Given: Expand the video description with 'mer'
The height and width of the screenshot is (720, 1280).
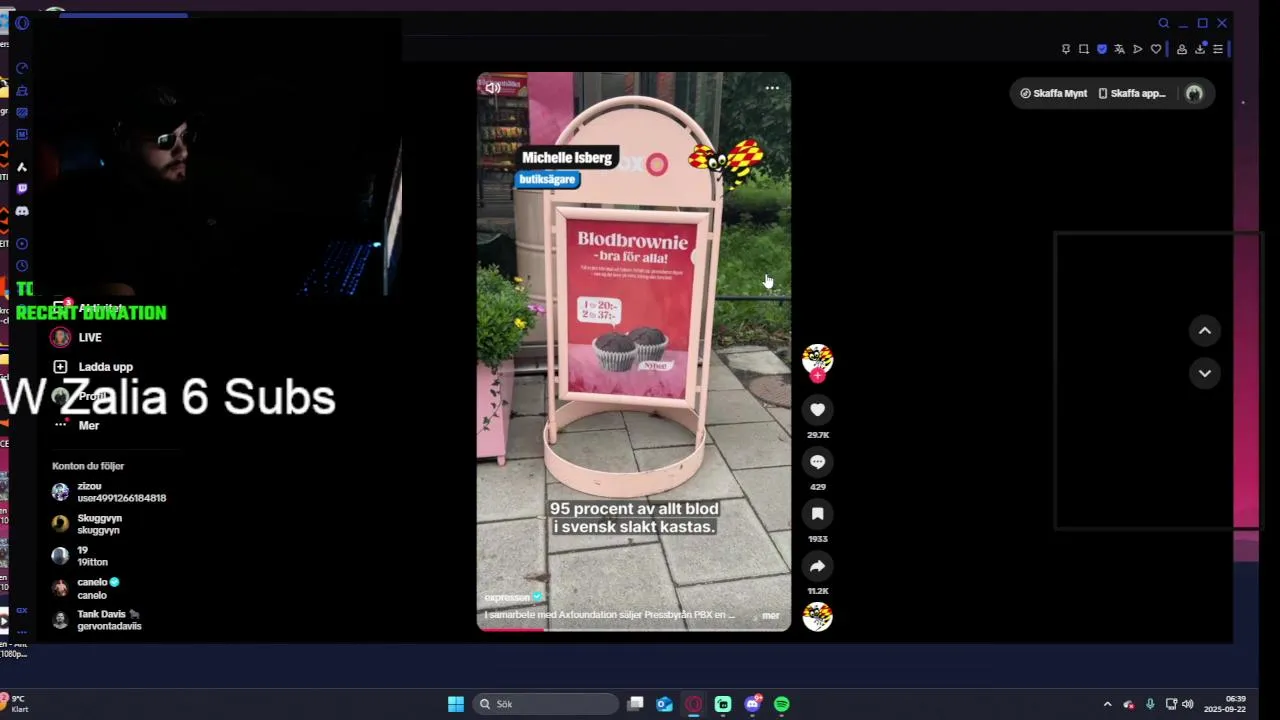Looking at the screenshot, I should click(x=770, y=615).
